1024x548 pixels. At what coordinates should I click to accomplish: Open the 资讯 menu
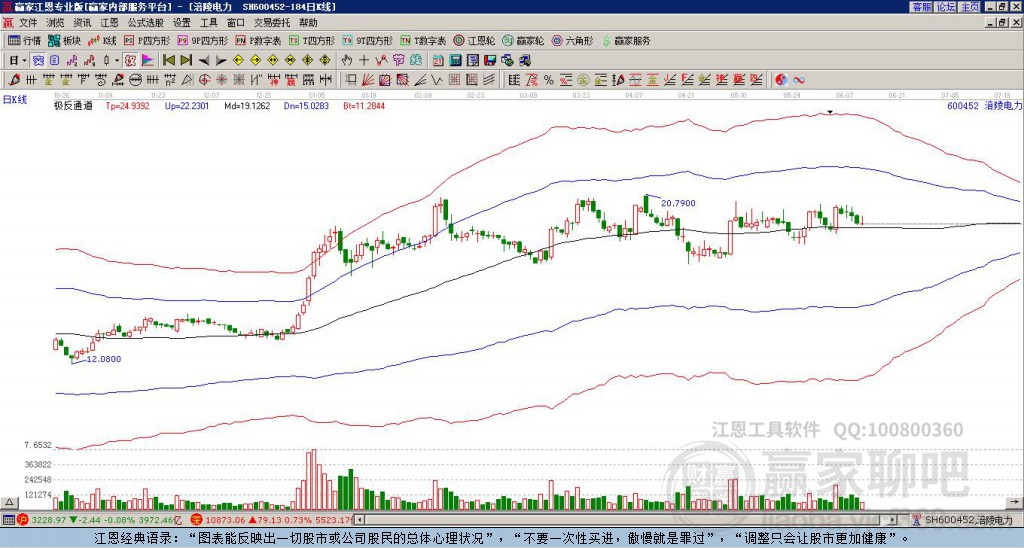click(82, 23)
